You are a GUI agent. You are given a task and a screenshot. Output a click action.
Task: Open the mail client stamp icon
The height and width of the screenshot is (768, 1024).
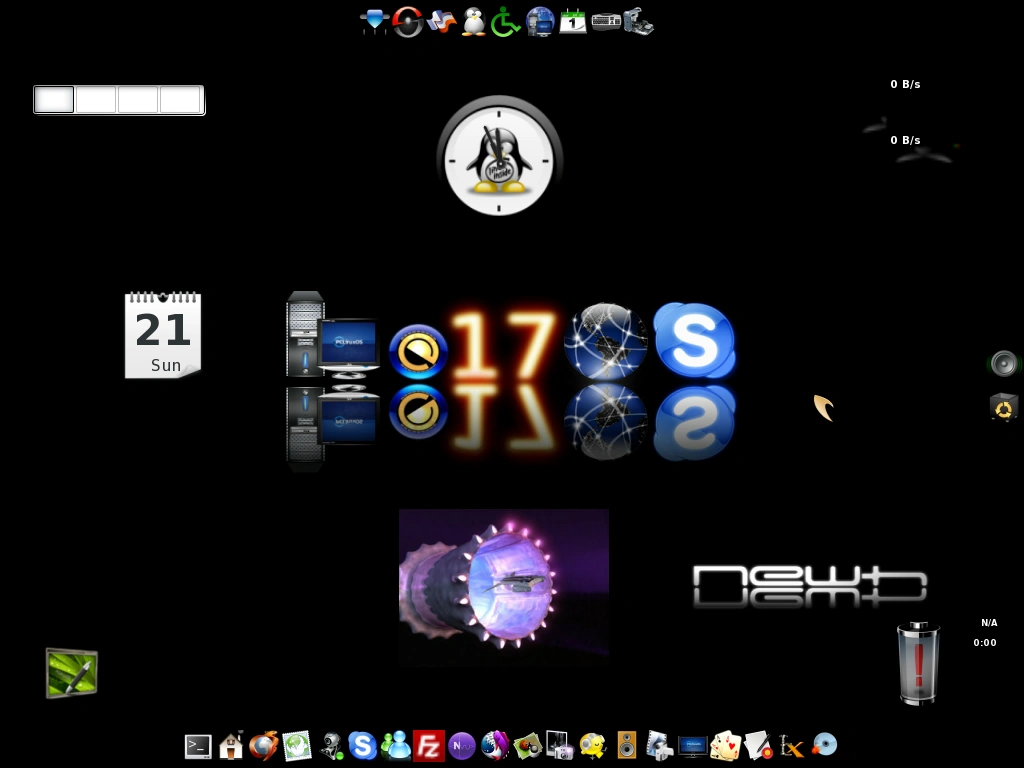point(297,746)
